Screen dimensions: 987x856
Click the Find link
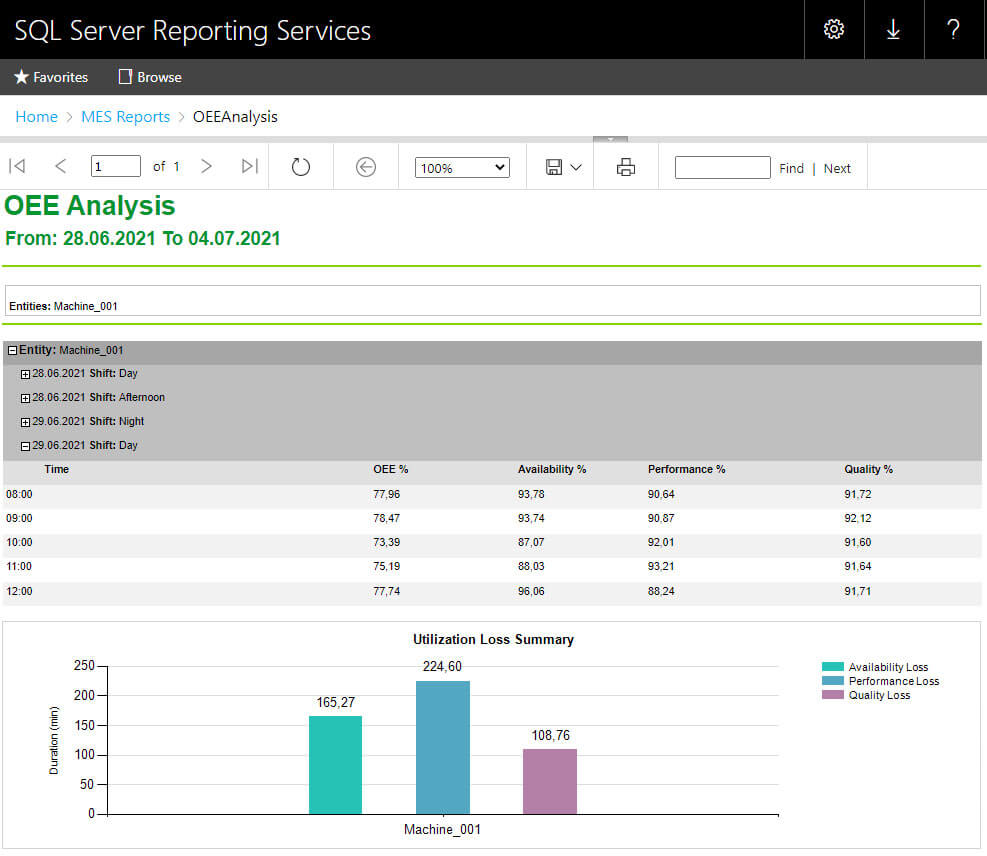pyautogui.click(x=791, y=169)
